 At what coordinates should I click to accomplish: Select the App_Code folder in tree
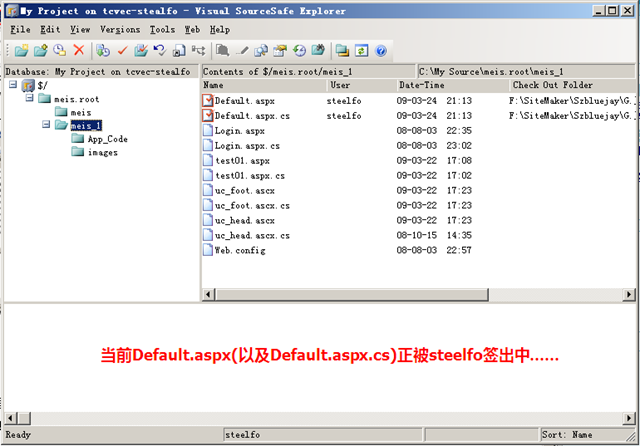coord(107,139)
